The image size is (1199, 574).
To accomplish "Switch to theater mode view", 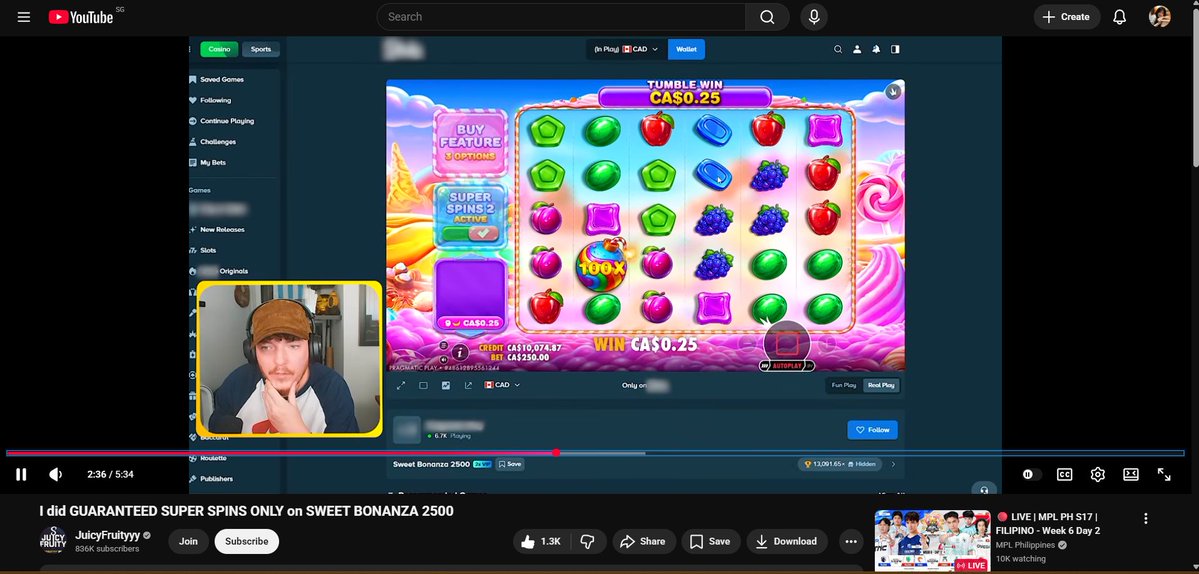I will (1131, 475).
